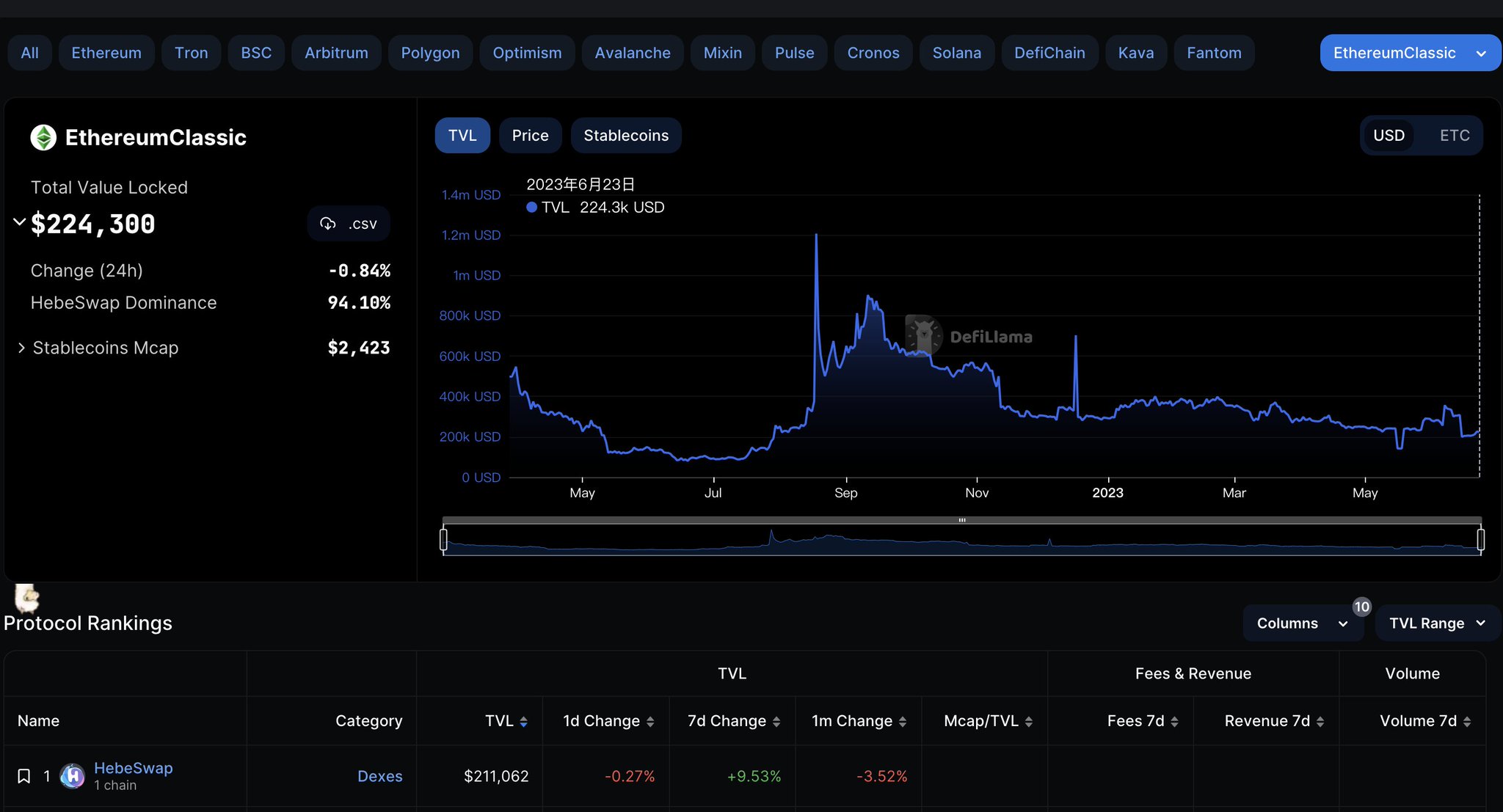The width and height of the screenshot is (1503, 812).
Task: Select the BSC chain tab
Action: pyautogui.click(x=256, y=53)
